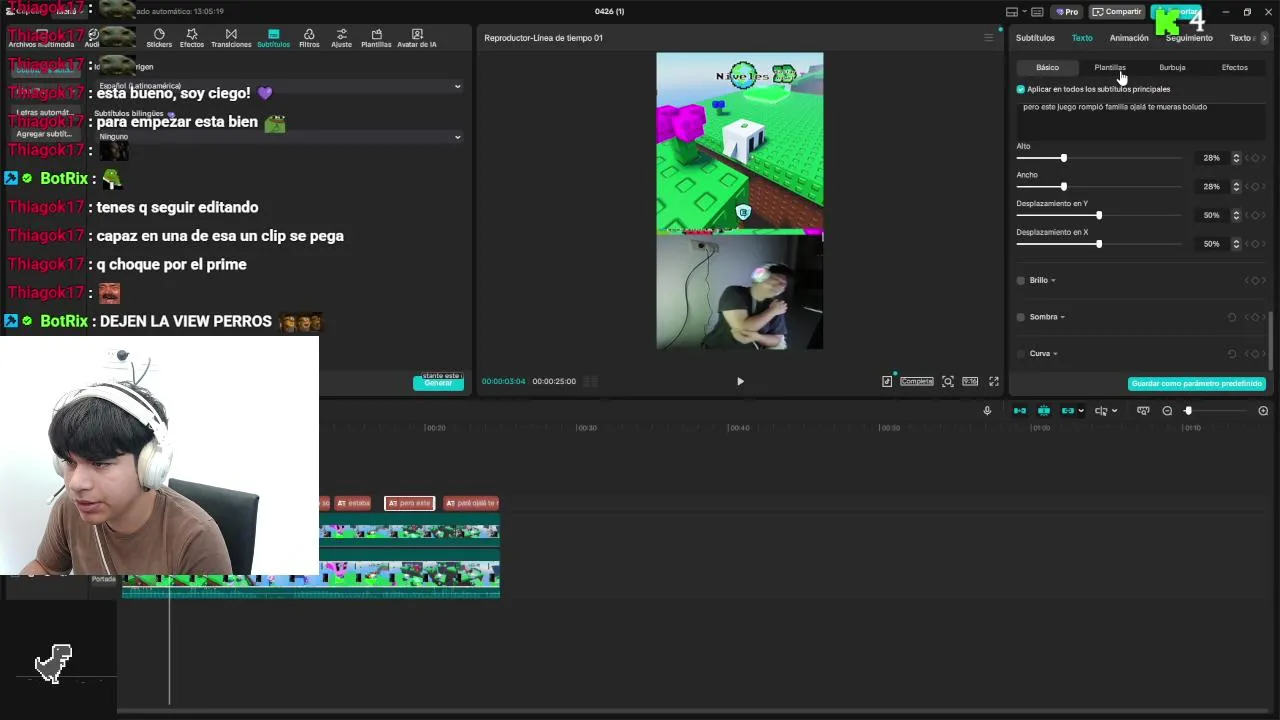This screenshot has height=720, width=1280.
Task: Open the Plantillas media panel
Action: coord(376,38)
